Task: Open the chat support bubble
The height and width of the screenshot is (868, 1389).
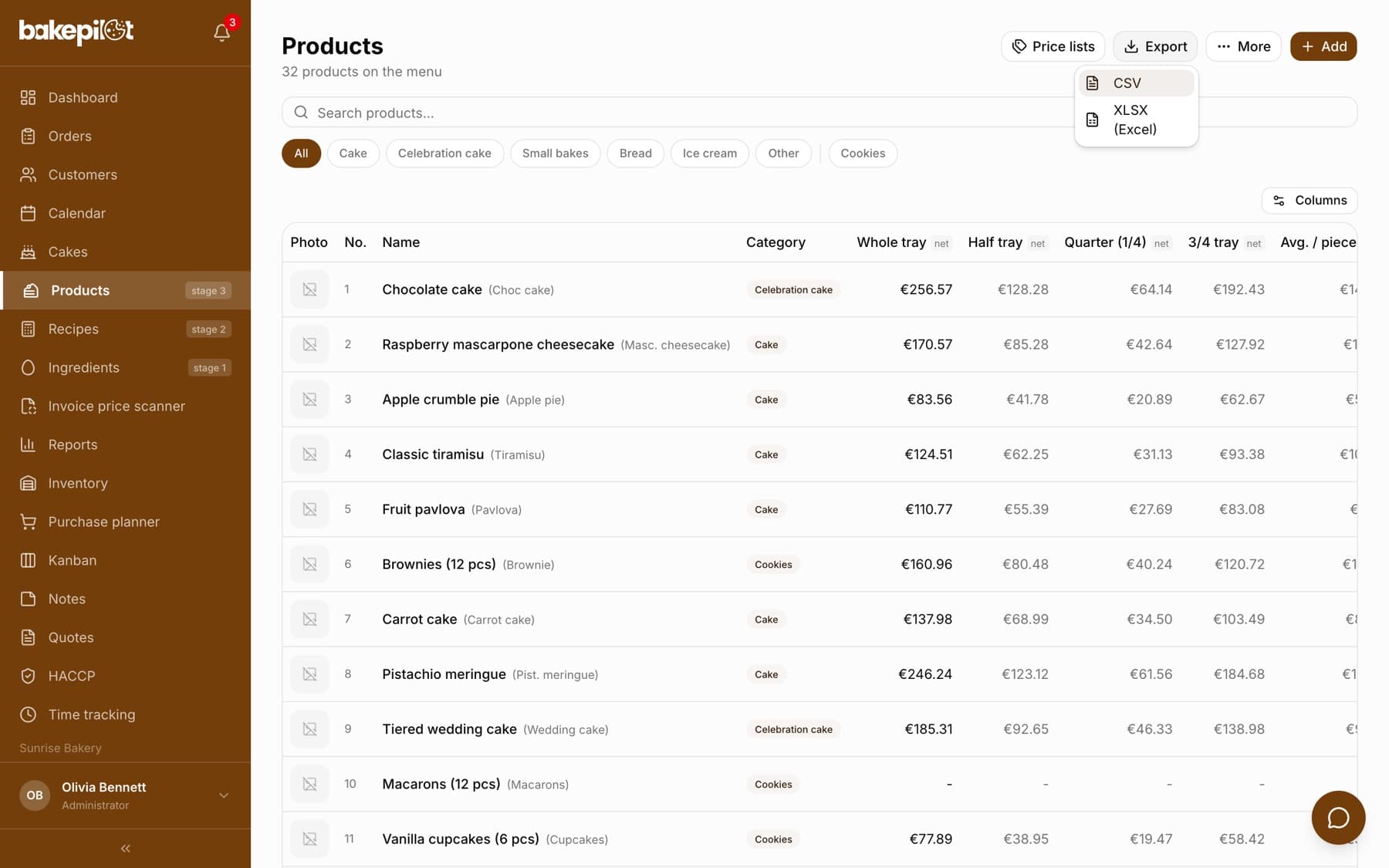Action: 1338,818
